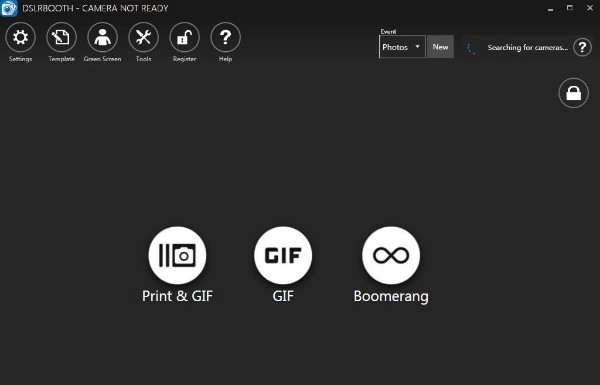This screenshot has height=385, width=600.
Task: Create a New event
Action: pyautogui.click(x=440, y=47)
